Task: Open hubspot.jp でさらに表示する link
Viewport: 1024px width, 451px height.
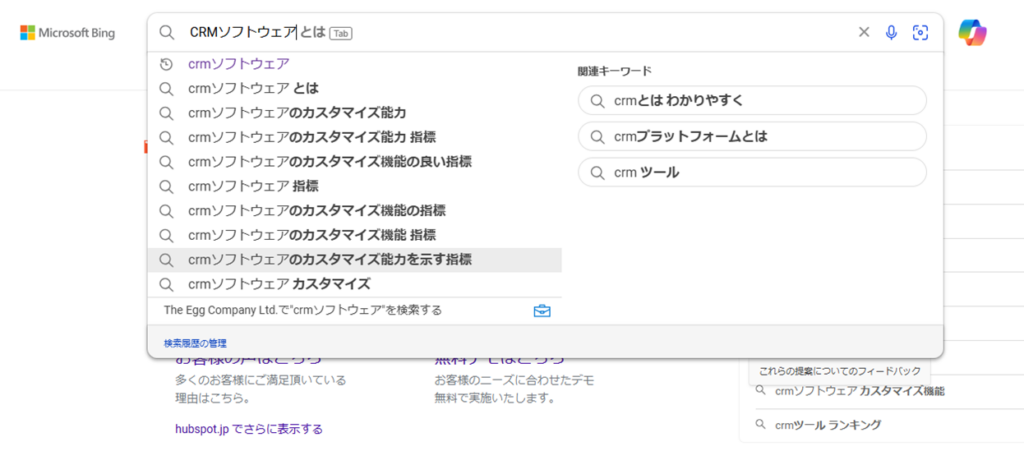Action: point(249,429)
